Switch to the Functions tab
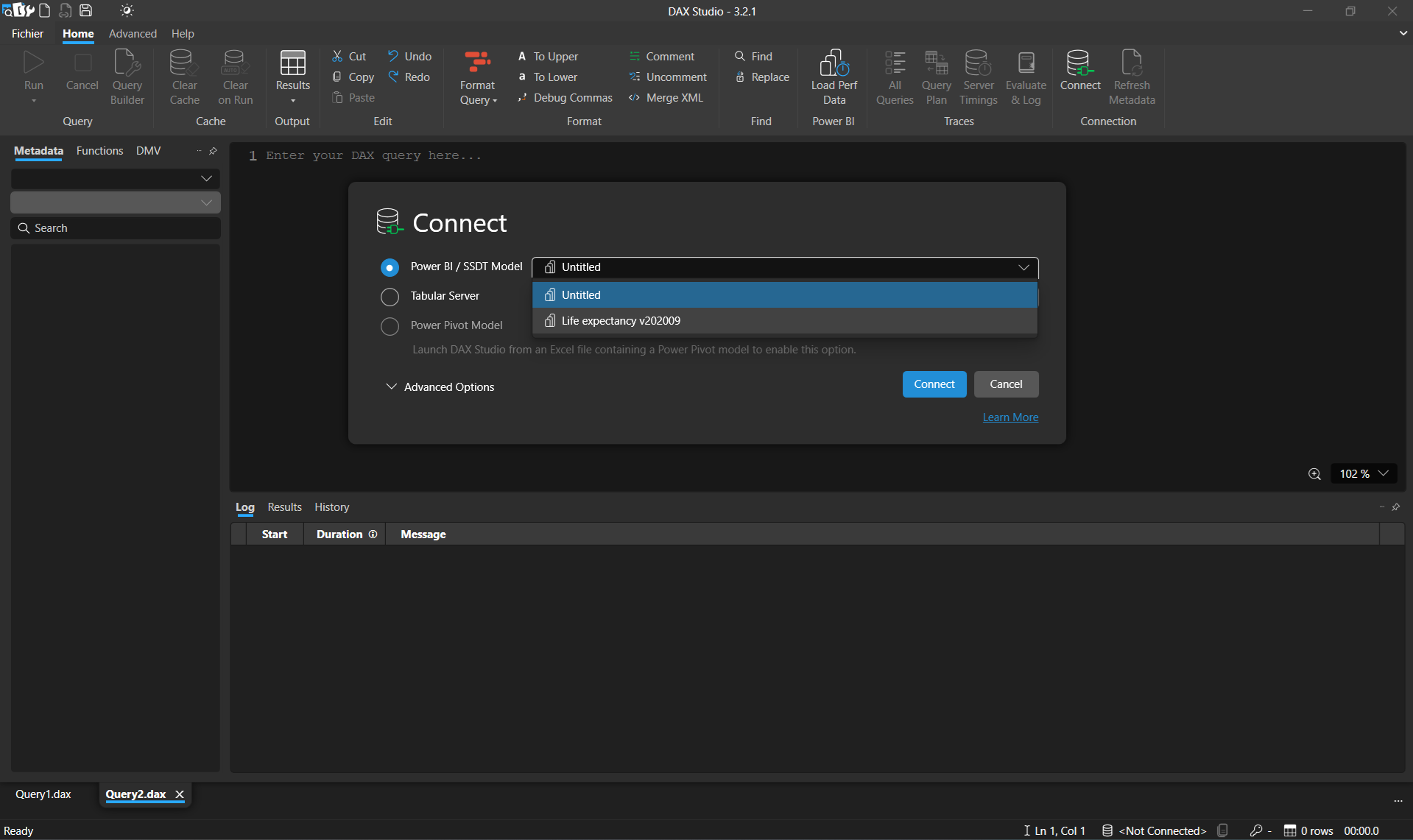 click(x=99, y=150)
